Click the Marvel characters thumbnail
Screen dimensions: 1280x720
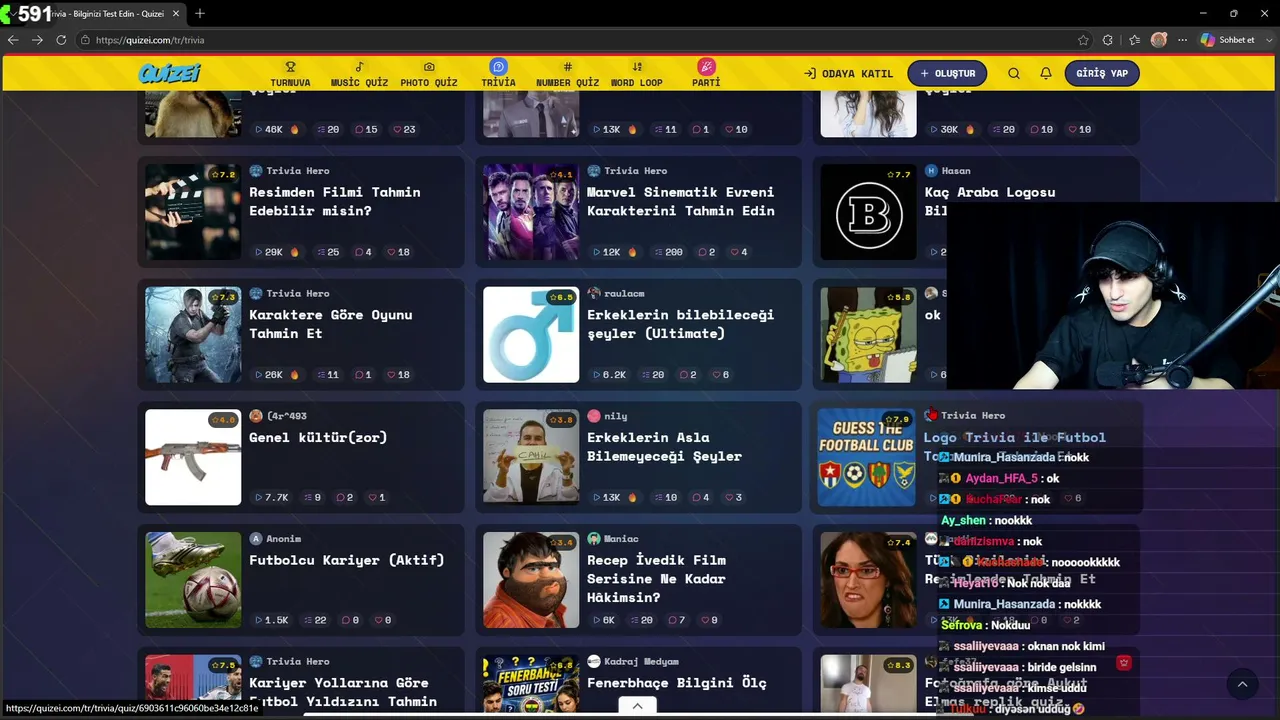pyautogui.click(x=531, y=212)
